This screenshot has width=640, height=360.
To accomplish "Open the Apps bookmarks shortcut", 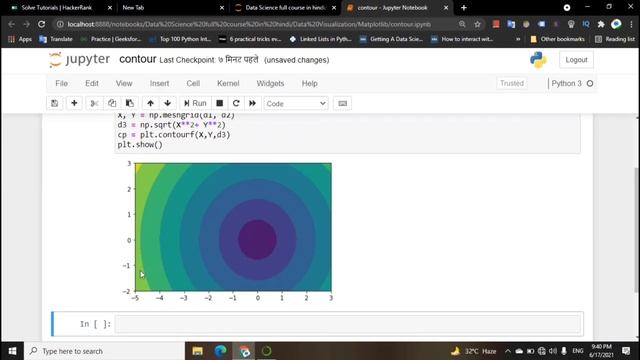I will click(20, 39).
